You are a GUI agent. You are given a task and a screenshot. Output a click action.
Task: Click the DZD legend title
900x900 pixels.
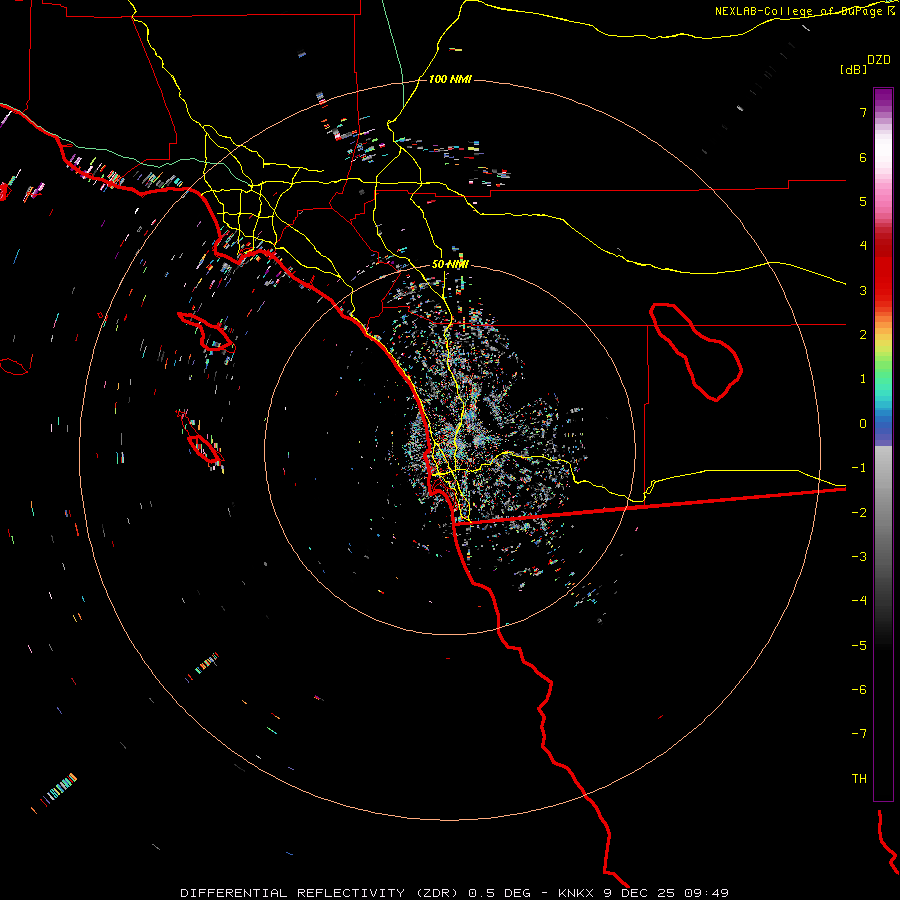879,60
